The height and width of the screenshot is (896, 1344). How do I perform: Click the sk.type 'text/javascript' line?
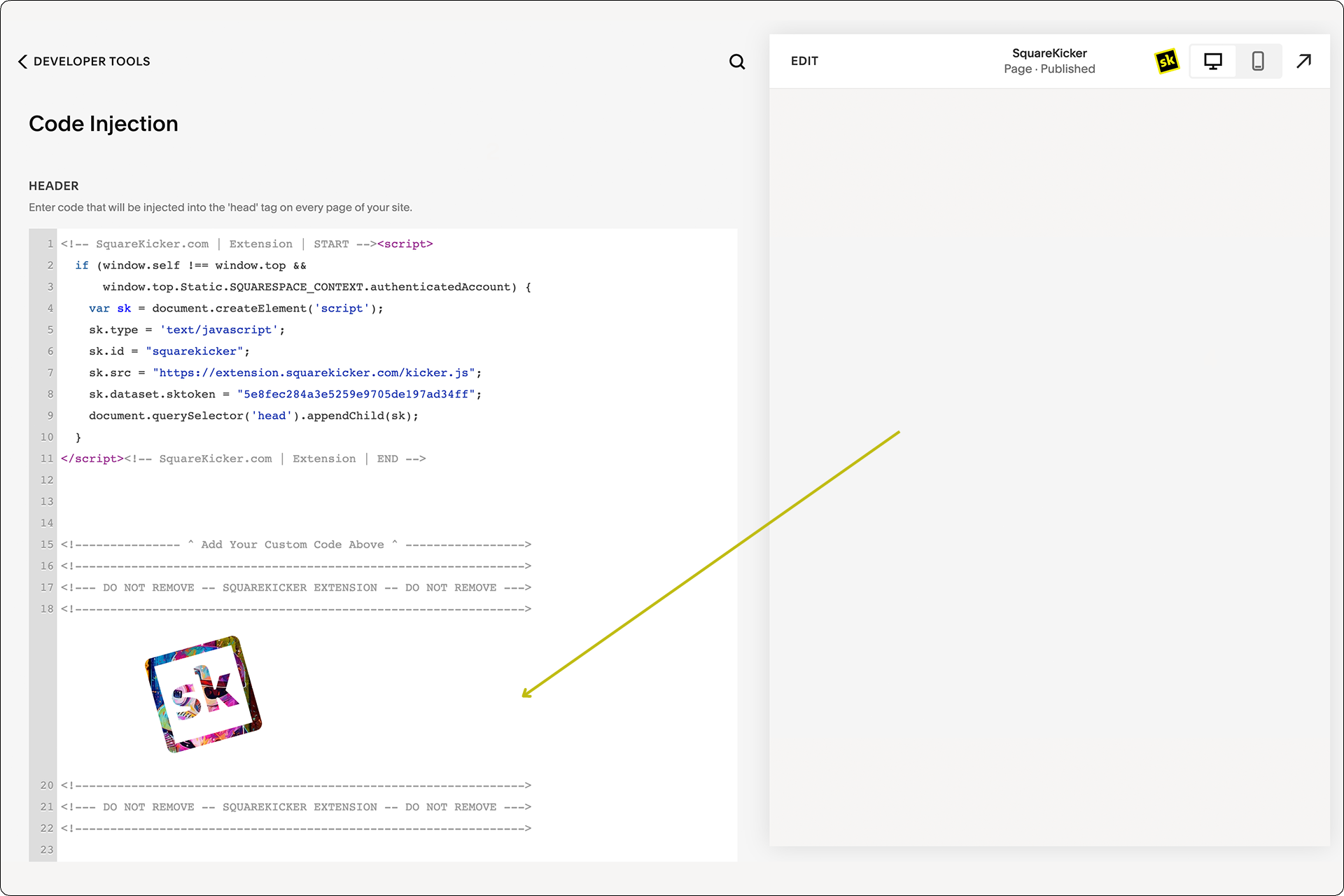point(187,330)
